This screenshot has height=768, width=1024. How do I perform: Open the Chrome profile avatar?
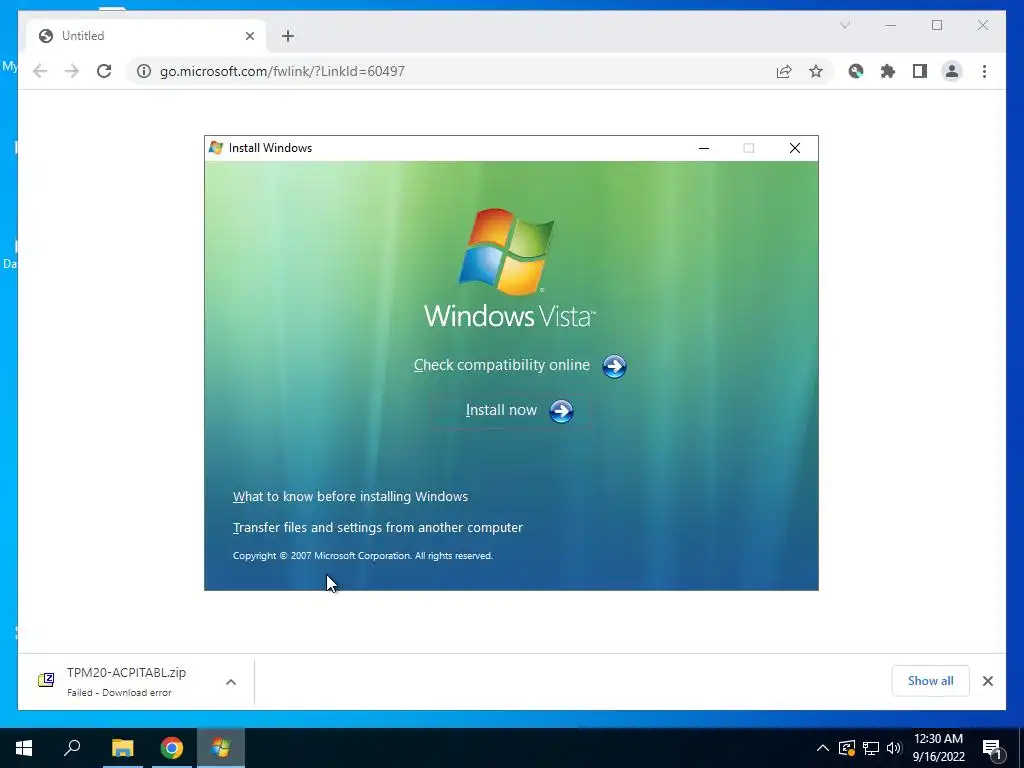pos(952,71)
